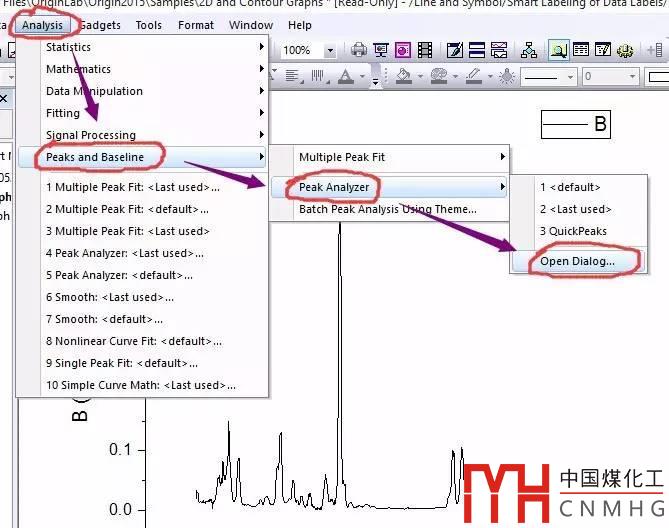Open the arrow next to palette icon

pos(455,77)
